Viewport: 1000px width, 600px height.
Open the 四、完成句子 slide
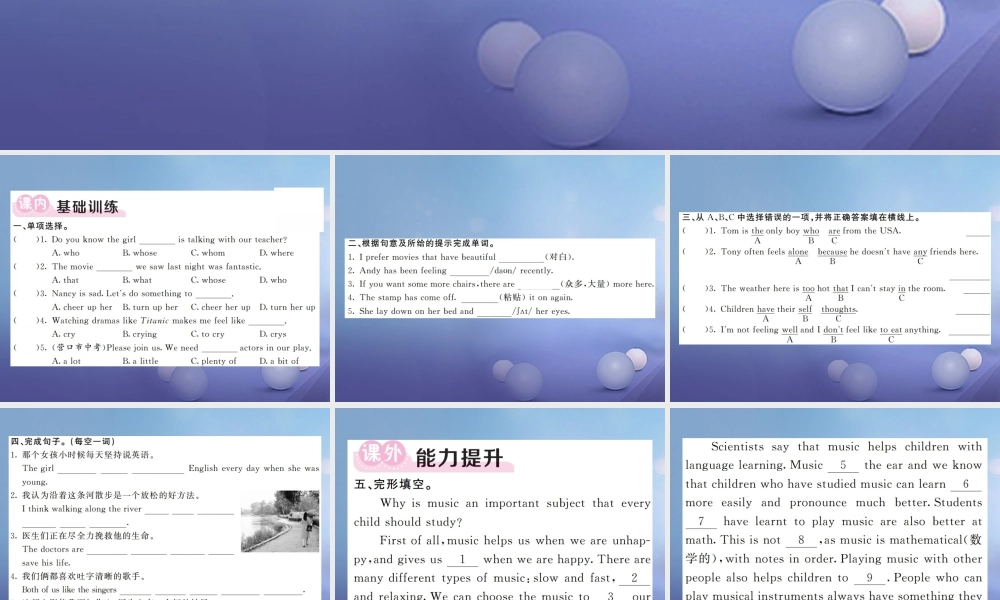165,504
